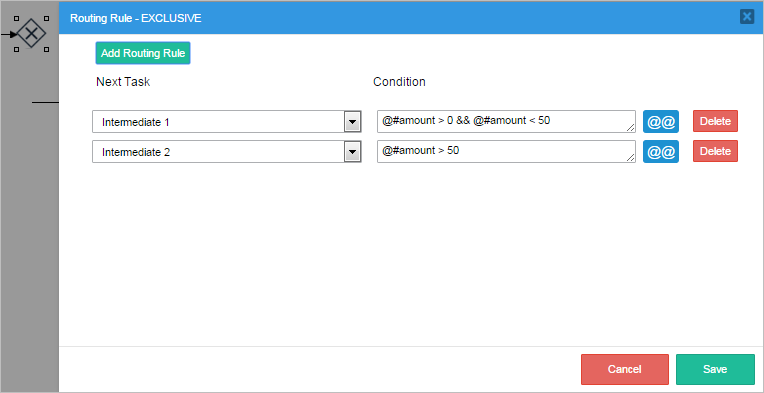The height and width of the screenshot is (393, 764).
Task: Click resize grip of first condition box
Action: (630, 128)
